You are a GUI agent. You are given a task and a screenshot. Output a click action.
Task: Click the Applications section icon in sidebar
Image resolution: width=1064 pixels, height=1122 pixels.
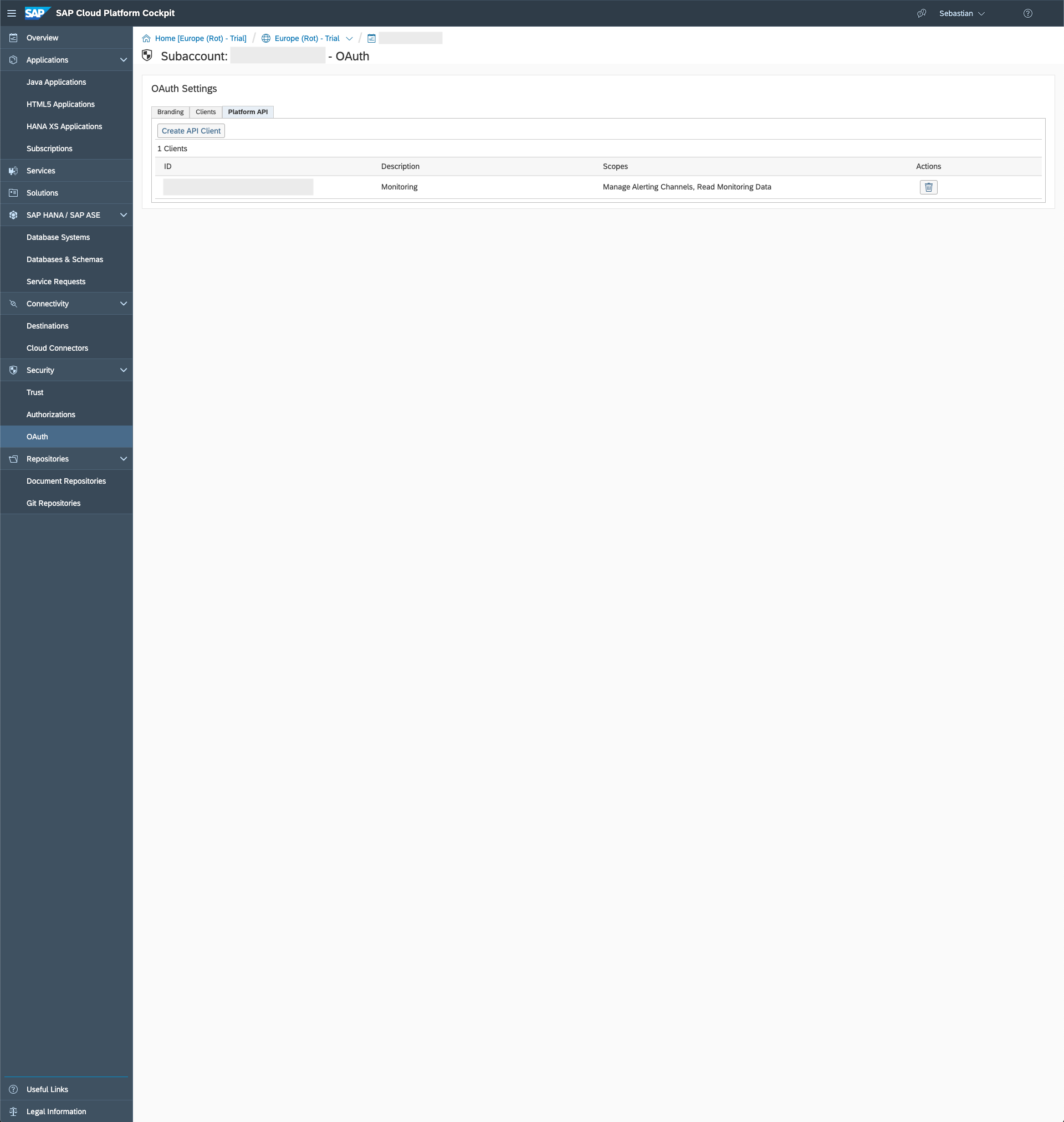coord(14,60)
